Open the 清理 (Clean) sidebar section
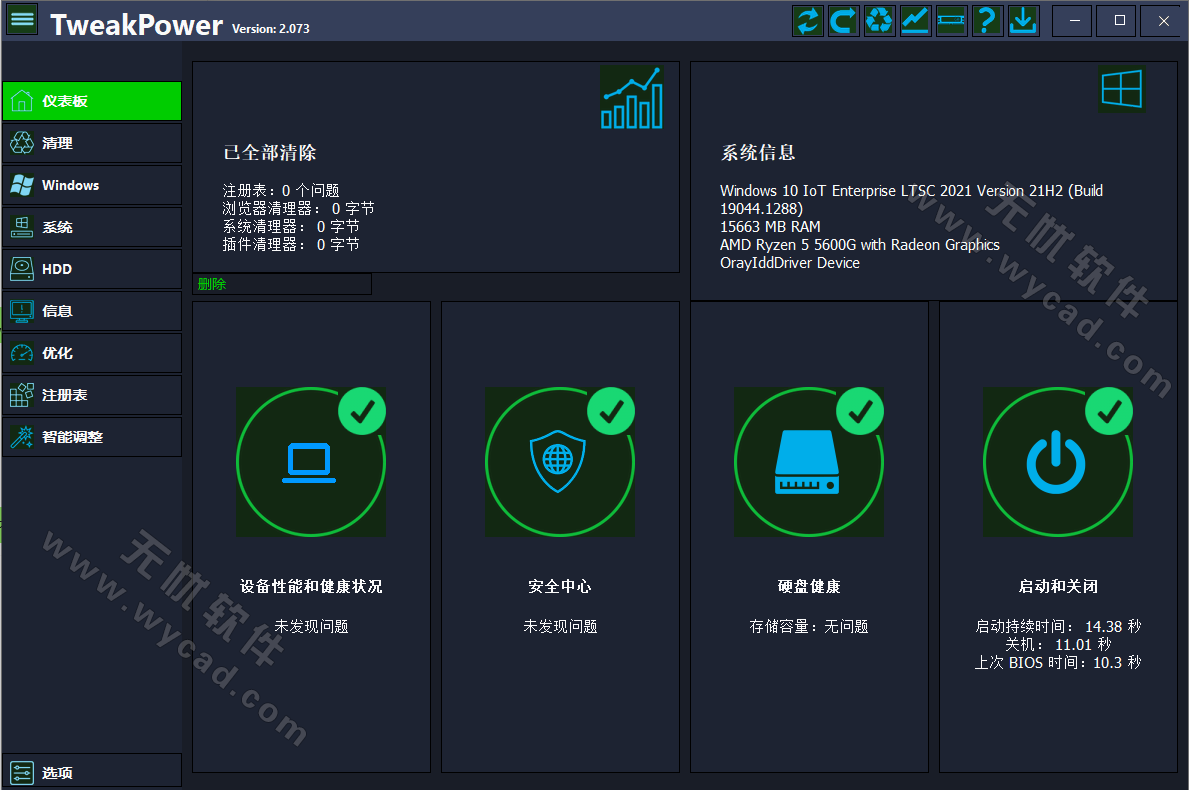The width and height of the screenshot is (1189, 790). (91, 143)
